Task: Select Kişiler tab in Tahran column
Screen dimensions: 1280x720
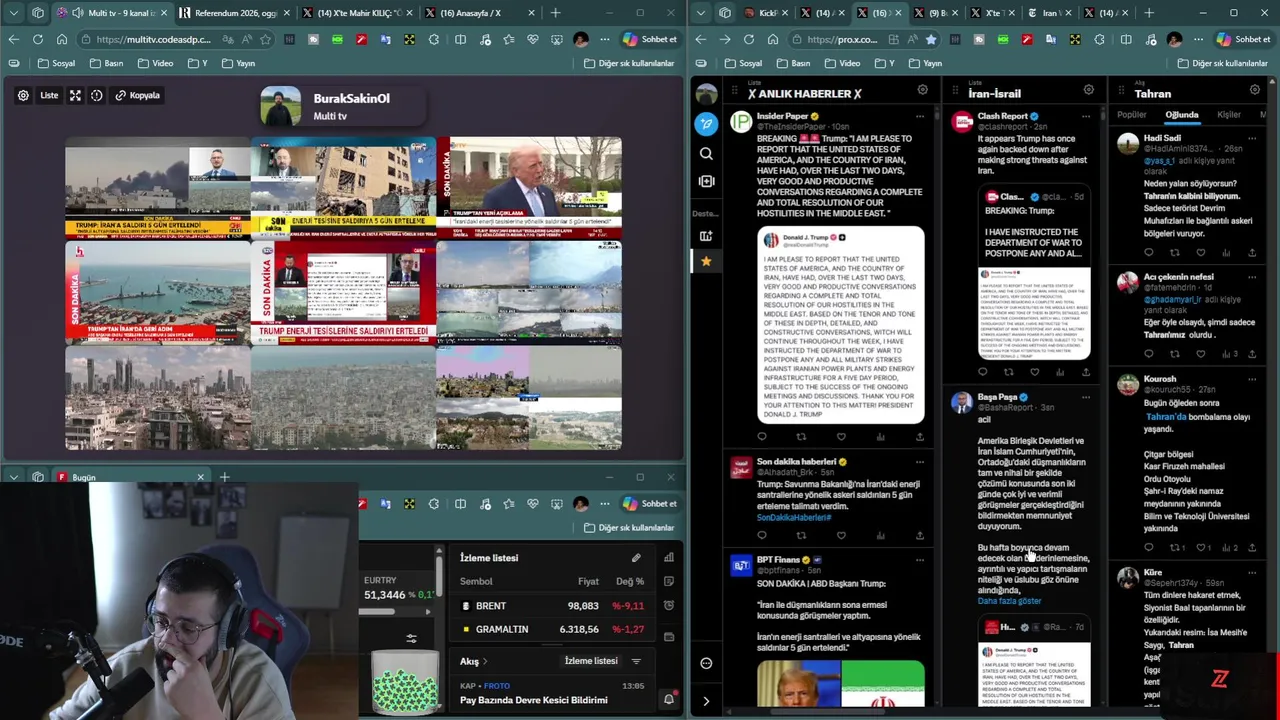Action: click(1229, 115)
